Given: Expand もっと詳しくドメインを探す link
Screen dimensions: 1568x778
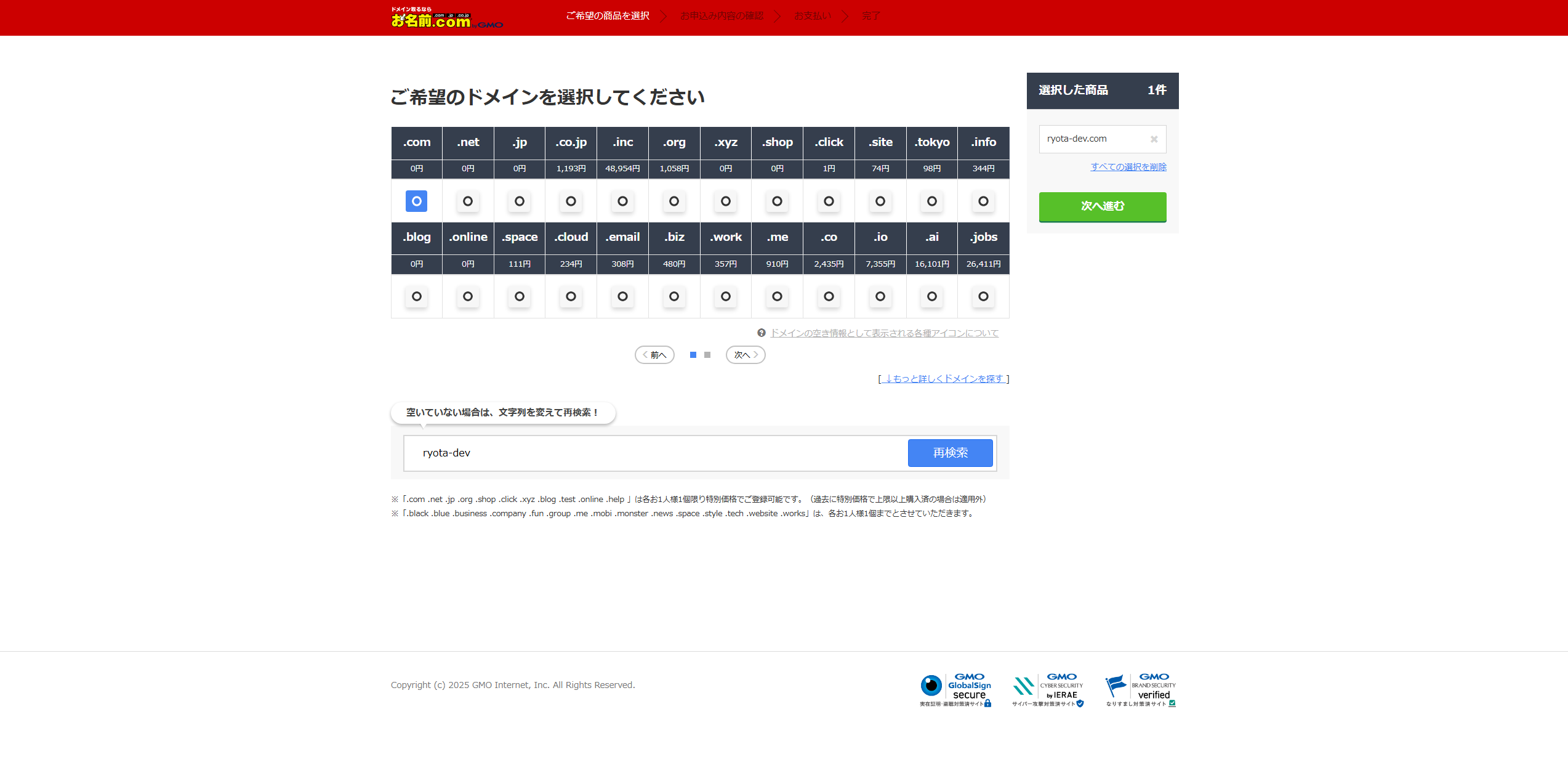Looking at the screenshot, I should [943, 379].
